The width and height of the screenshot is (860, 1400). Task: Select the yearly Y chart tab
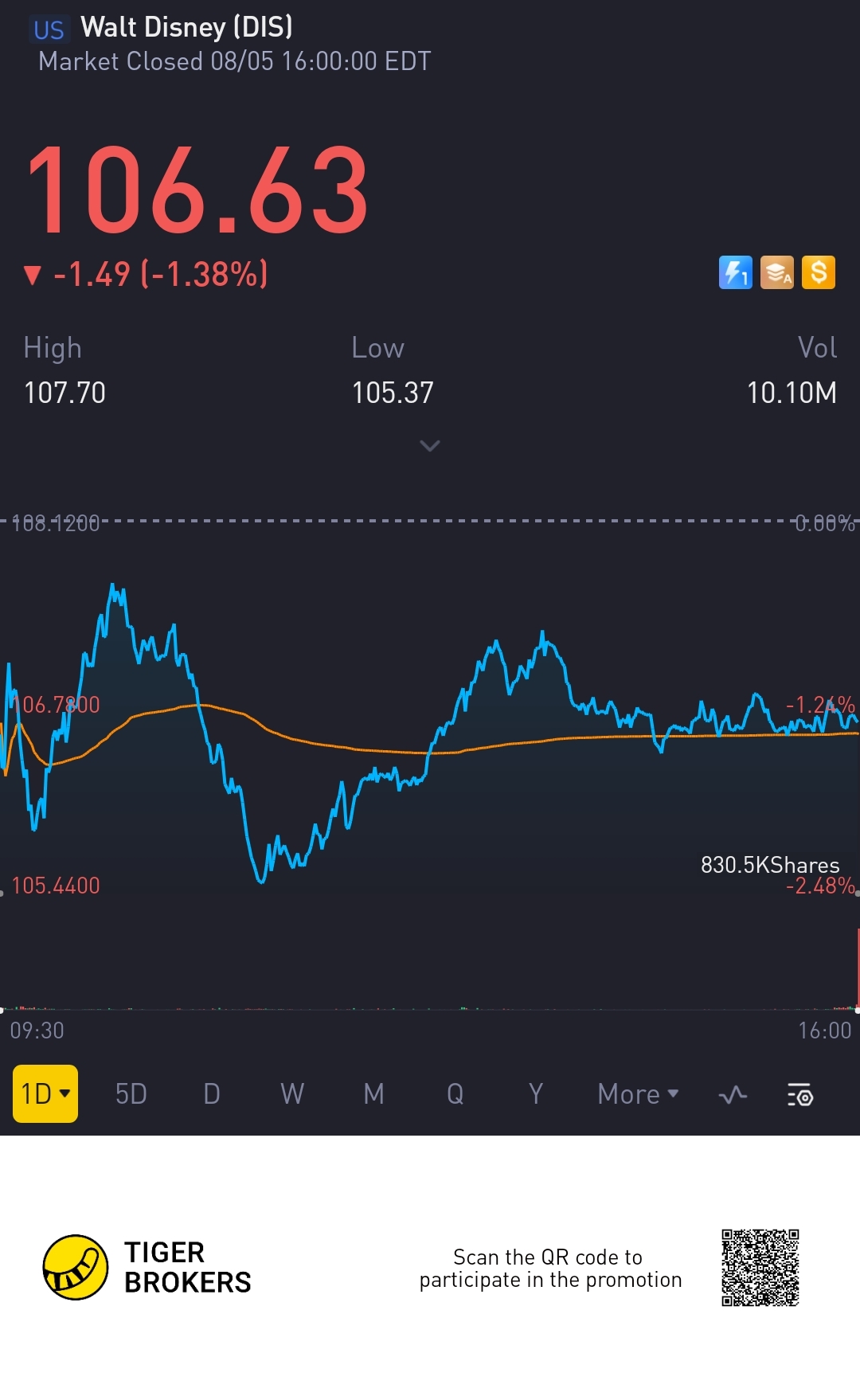click(x=536, y=1094)
